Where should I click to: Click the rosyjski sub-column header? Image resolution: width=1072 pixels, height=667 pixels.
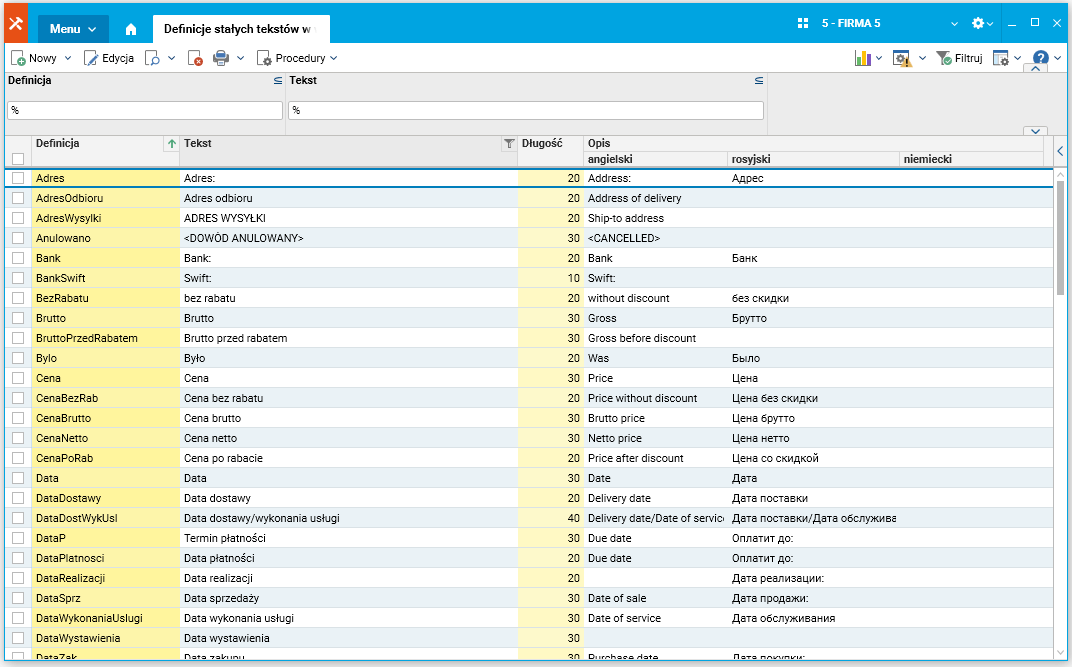813,159
